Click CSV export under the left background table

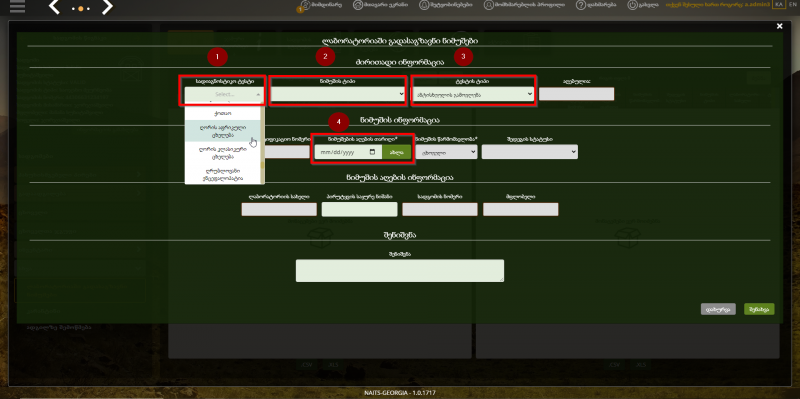[307, 365]
